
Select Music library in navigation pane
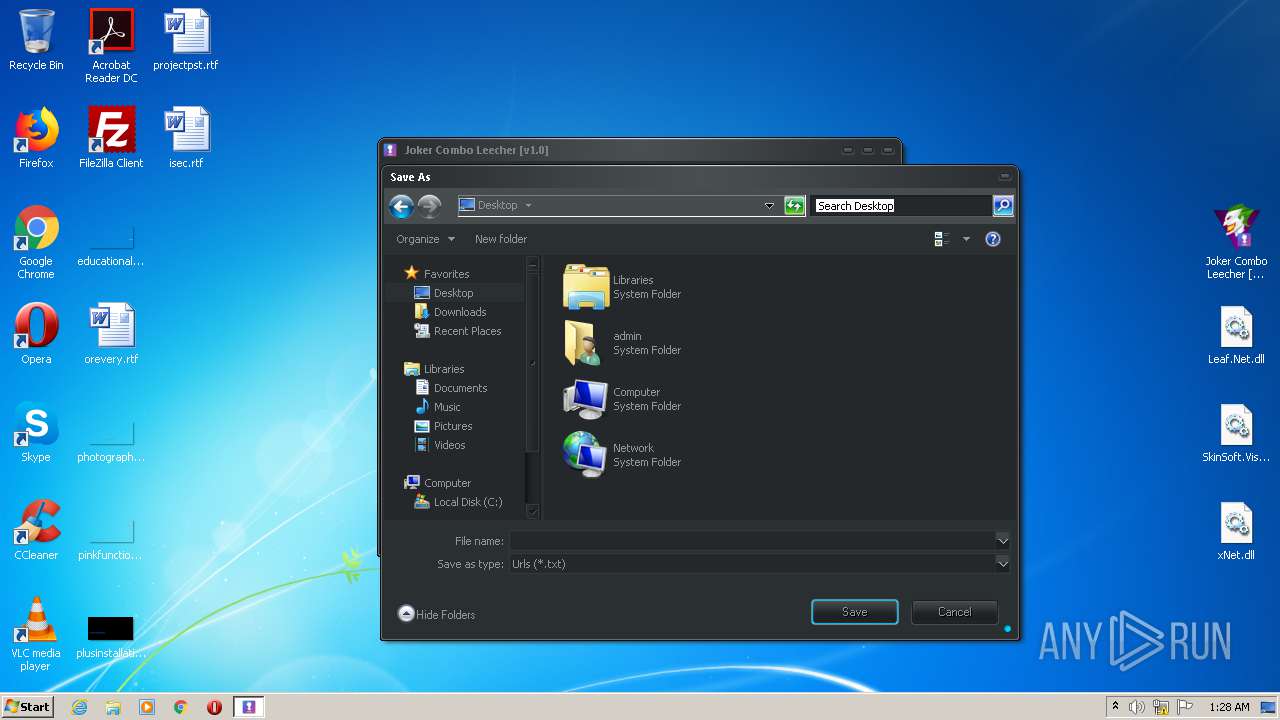pyautogui.click(x=438, y=407)
